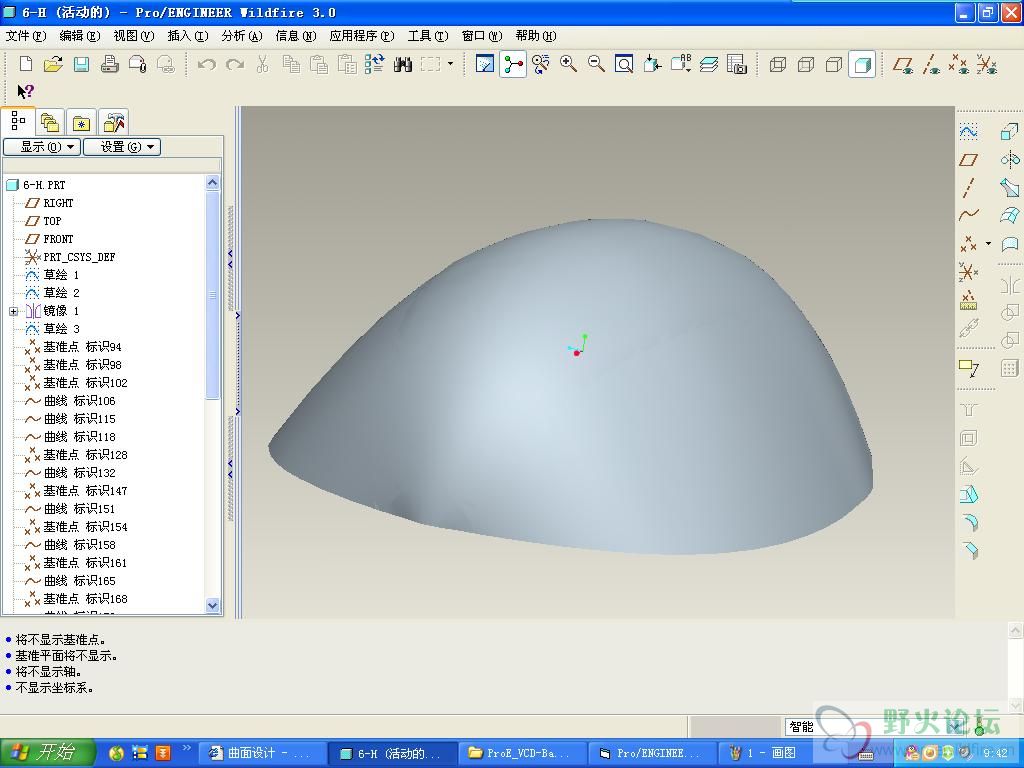The width and height of the screenshot is (1024, 768).
Task: Switch to the Model Tree navigator tab
Action: point(18,121)
